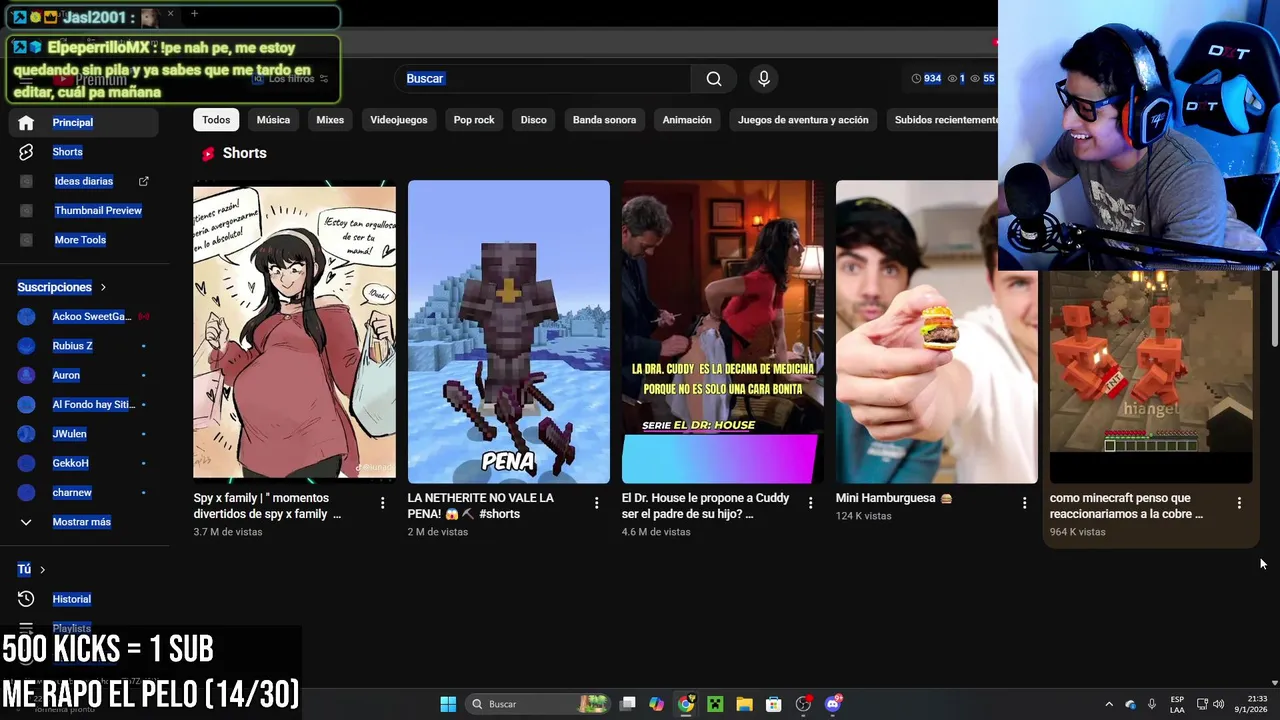
Task: Click the More Tools sidebar icon
Action: pyautogui.click(x=26, y=240)
